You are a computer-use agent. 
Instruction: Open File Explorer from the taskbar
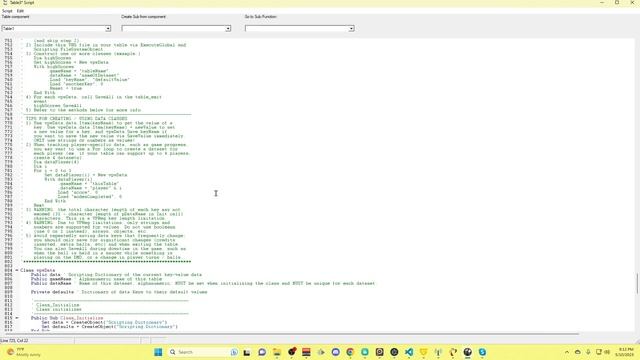click(x=277, y=352)
